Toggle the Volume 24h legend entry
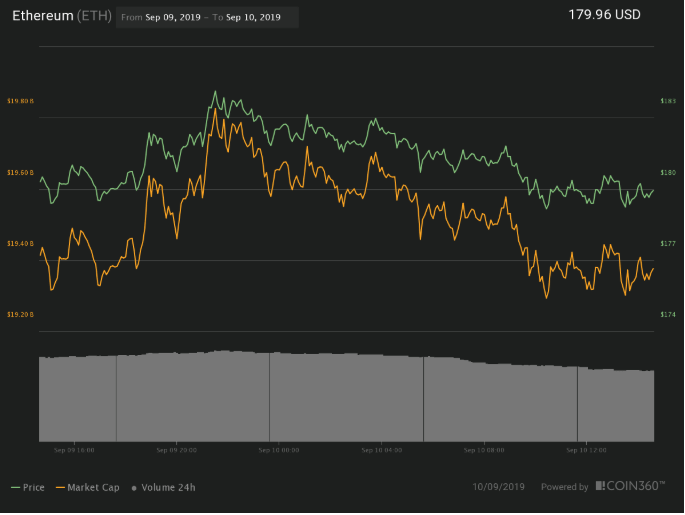This screenshot has height=515, width=685. coord(163,487)
